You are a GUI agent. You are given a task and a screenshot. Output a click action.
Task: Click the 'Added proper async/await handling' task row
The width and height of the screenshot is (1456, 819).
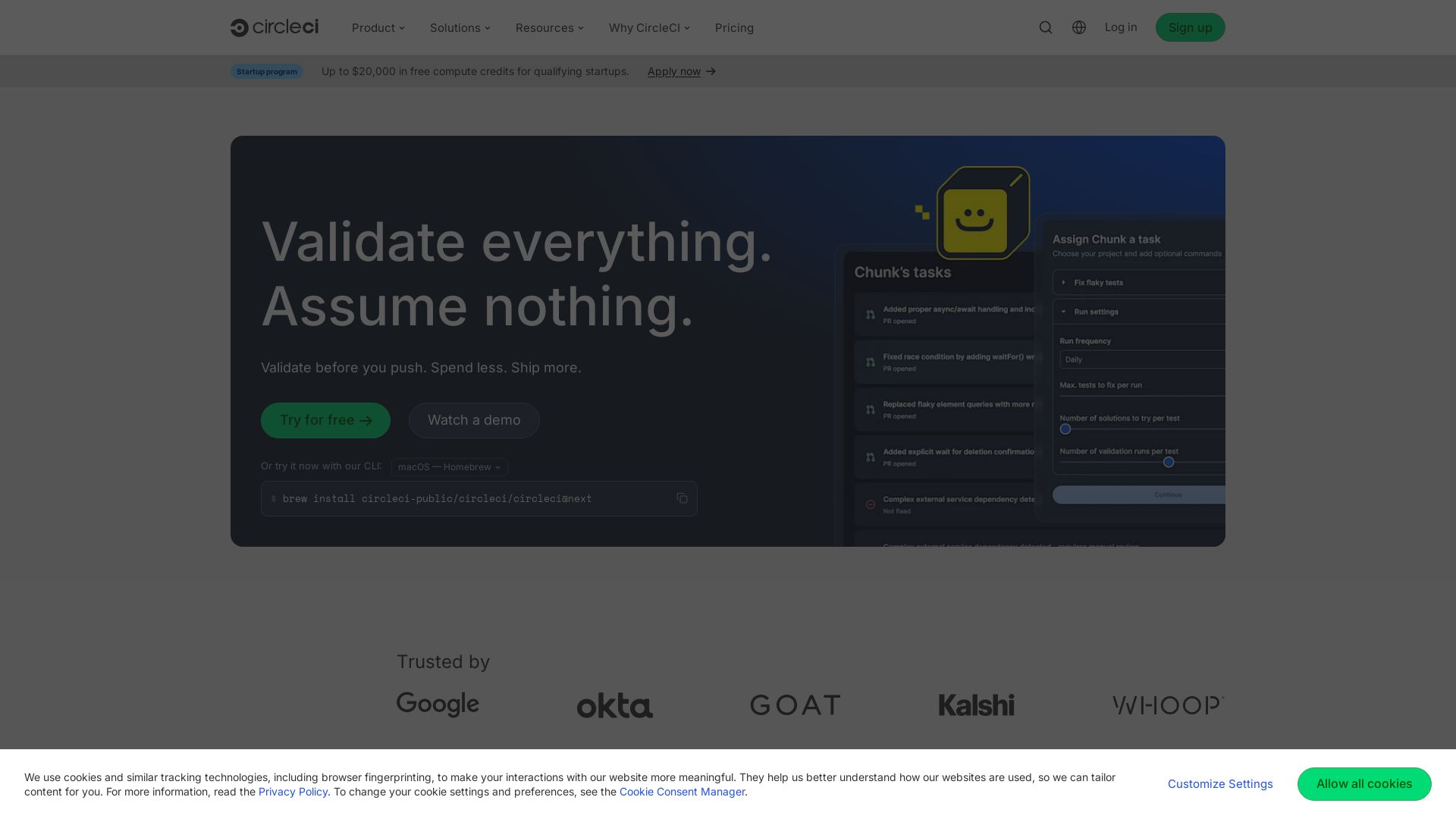point(945,315)
